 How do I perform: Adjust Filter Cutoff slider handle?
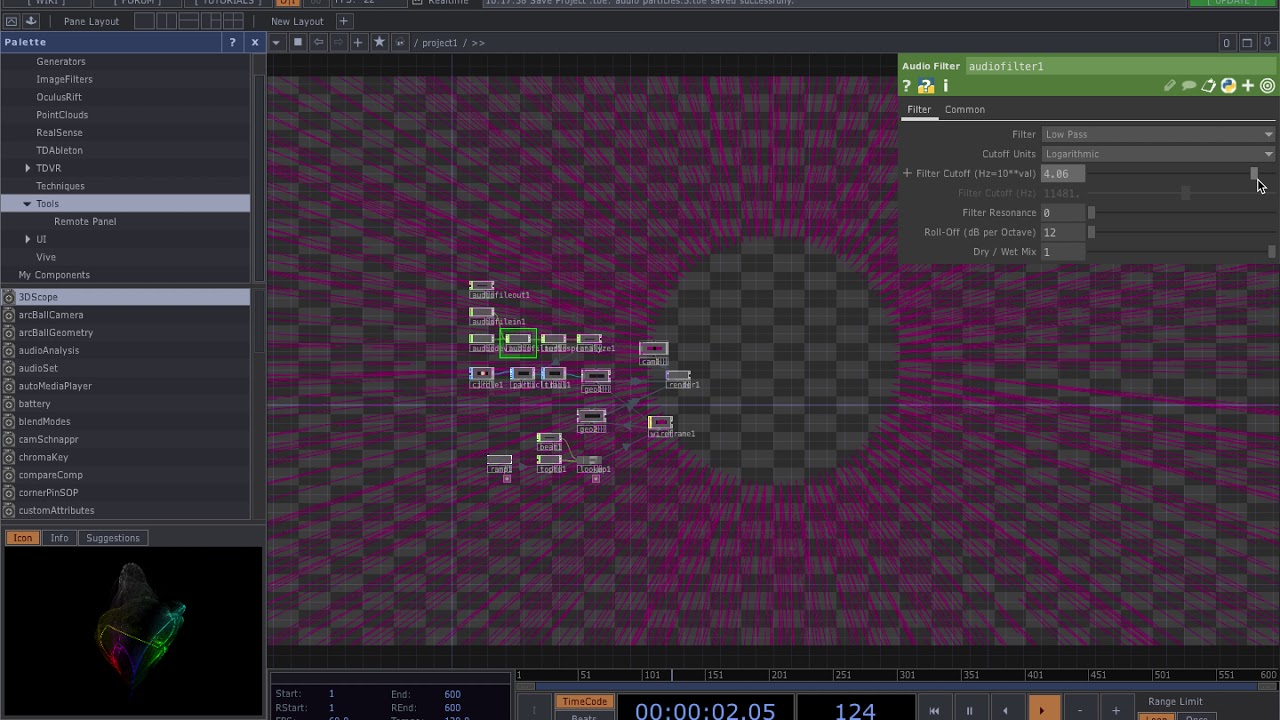(x=1254, y=173)
